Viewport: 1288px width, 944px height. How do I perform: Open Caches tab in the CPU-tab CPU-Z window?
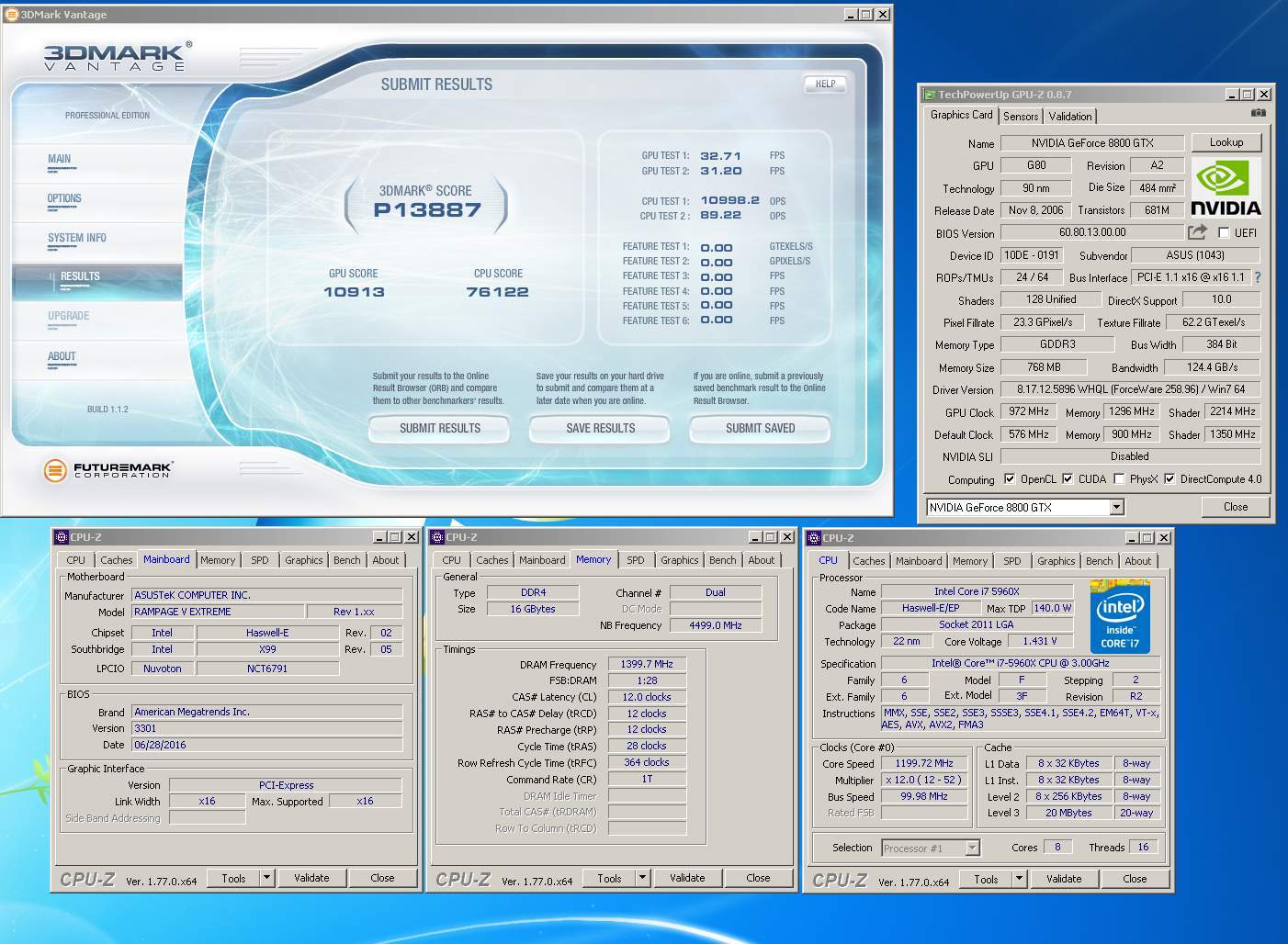click(869, 561)
